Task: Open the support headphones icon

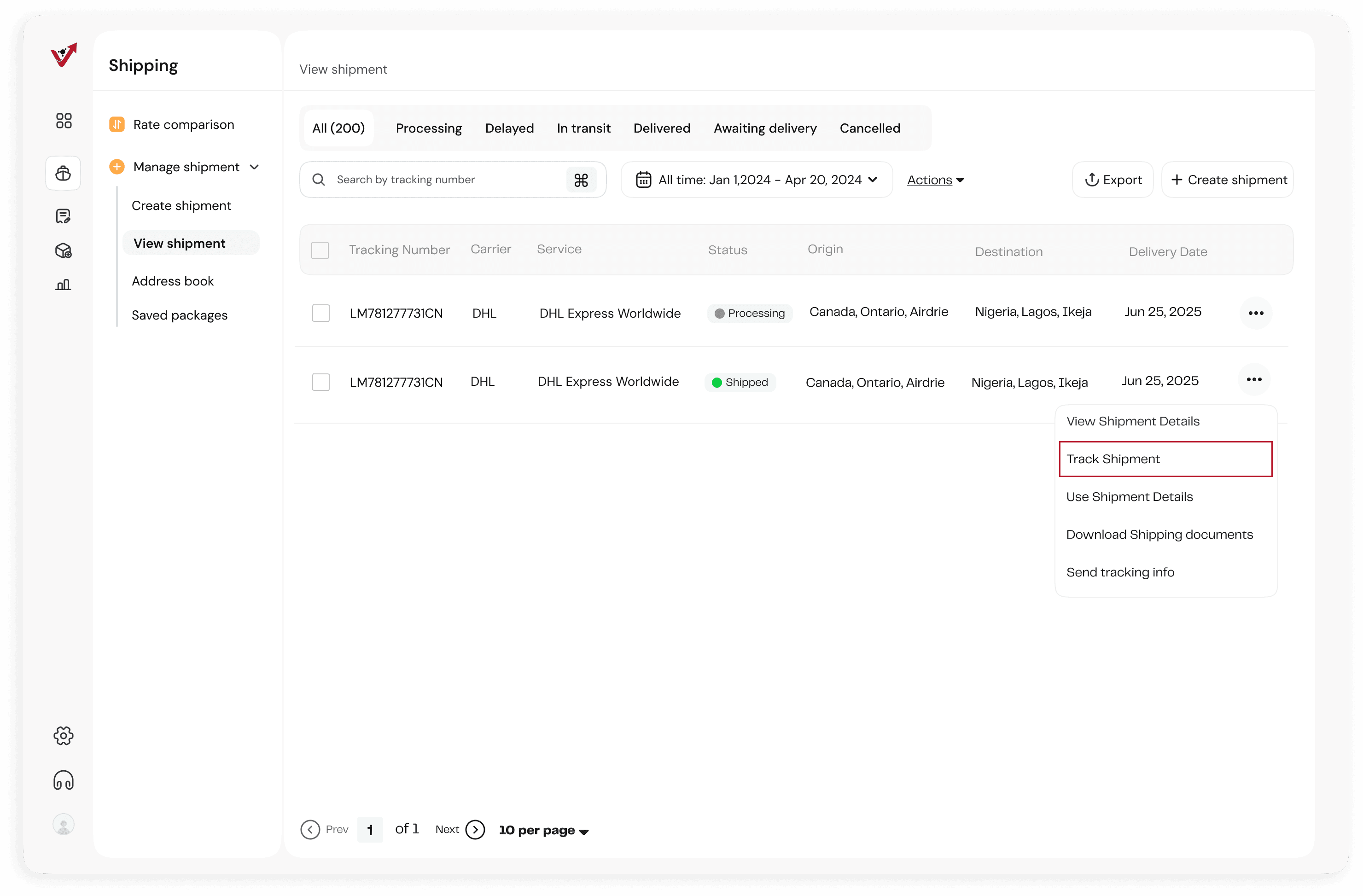Action: tap(64, 780)
